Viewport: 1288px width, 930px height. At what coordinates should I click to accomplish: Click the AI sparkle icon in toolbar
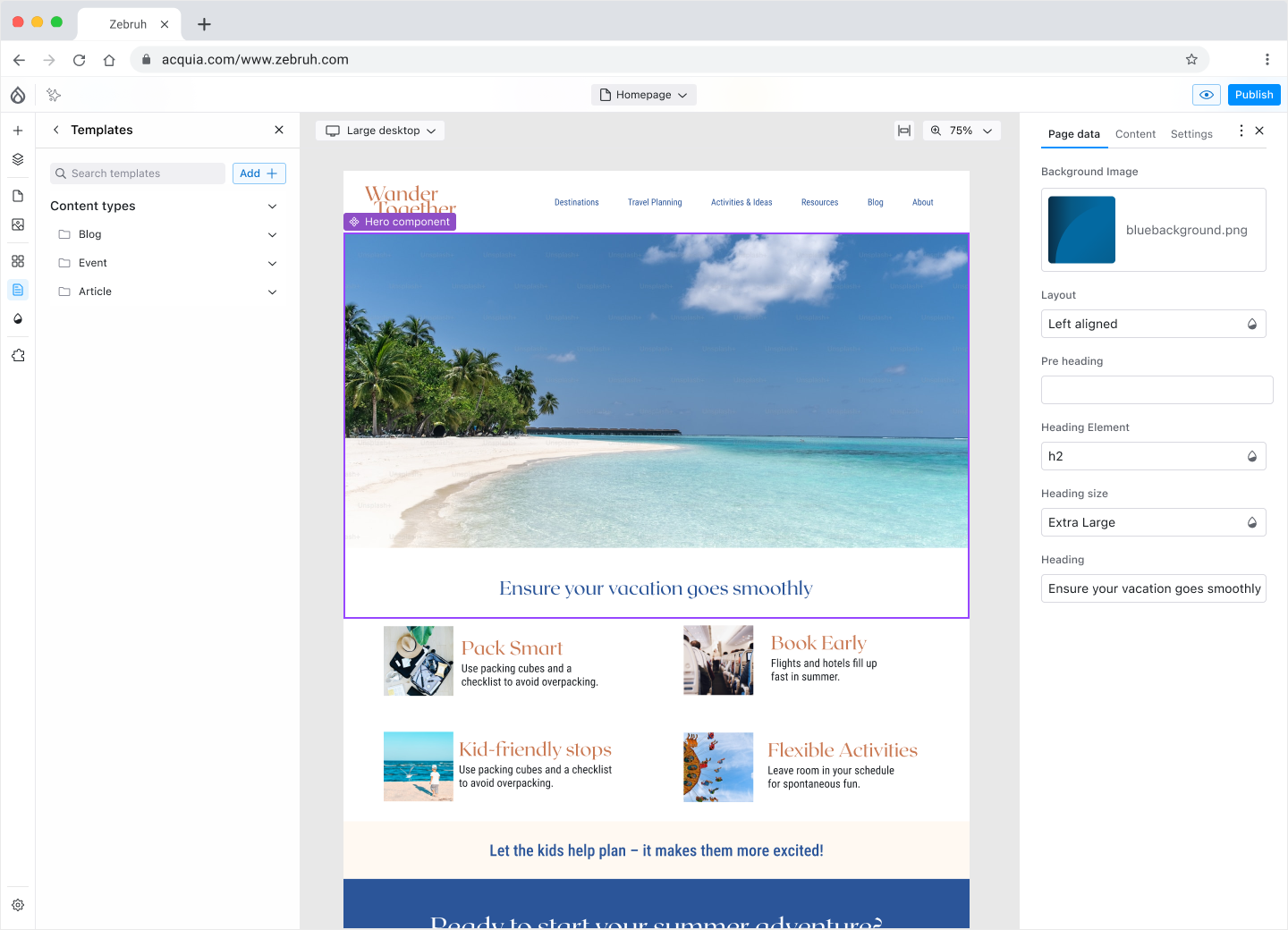(54, 95)
